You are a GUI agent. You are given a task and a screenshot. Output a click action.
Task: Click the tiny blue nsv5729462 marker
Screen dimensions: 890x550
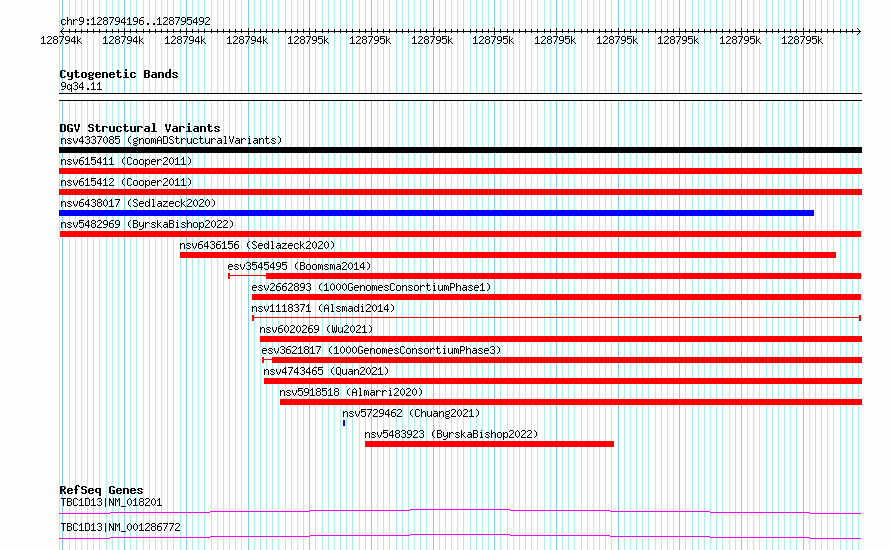(x=344, y=423)
